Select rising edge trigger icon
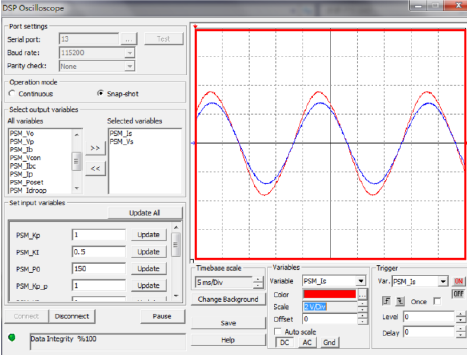 [x=386, y=301]
